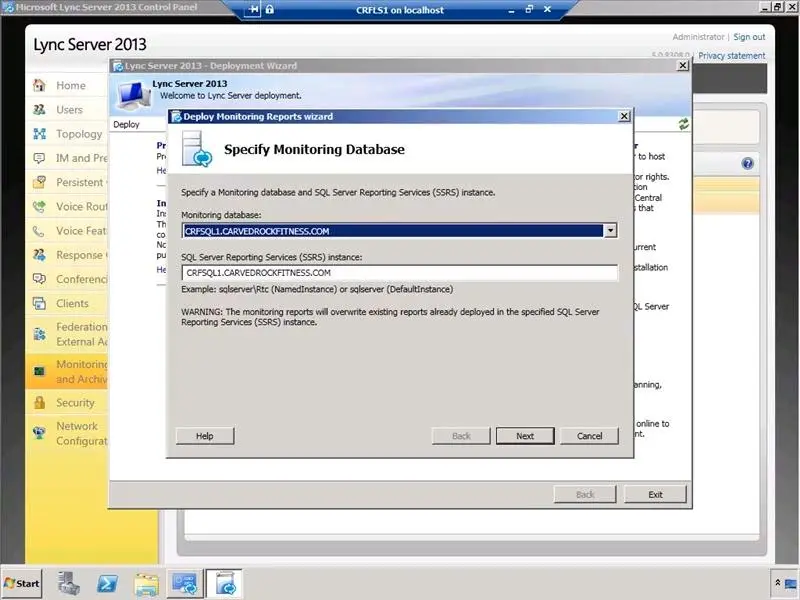Click the Network Configuration icon
This screenshot has height=600, width=800.
(39, 433)
